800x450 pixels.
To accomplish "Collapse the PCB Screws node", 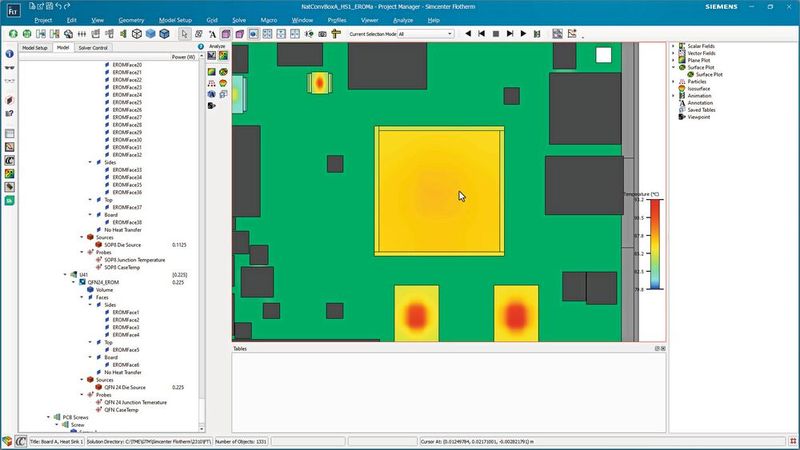I will (49, 417).
